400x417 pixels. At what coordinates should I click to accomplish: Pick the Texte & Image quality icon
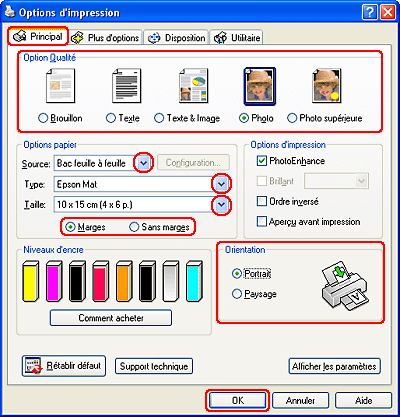click(193, 86)
